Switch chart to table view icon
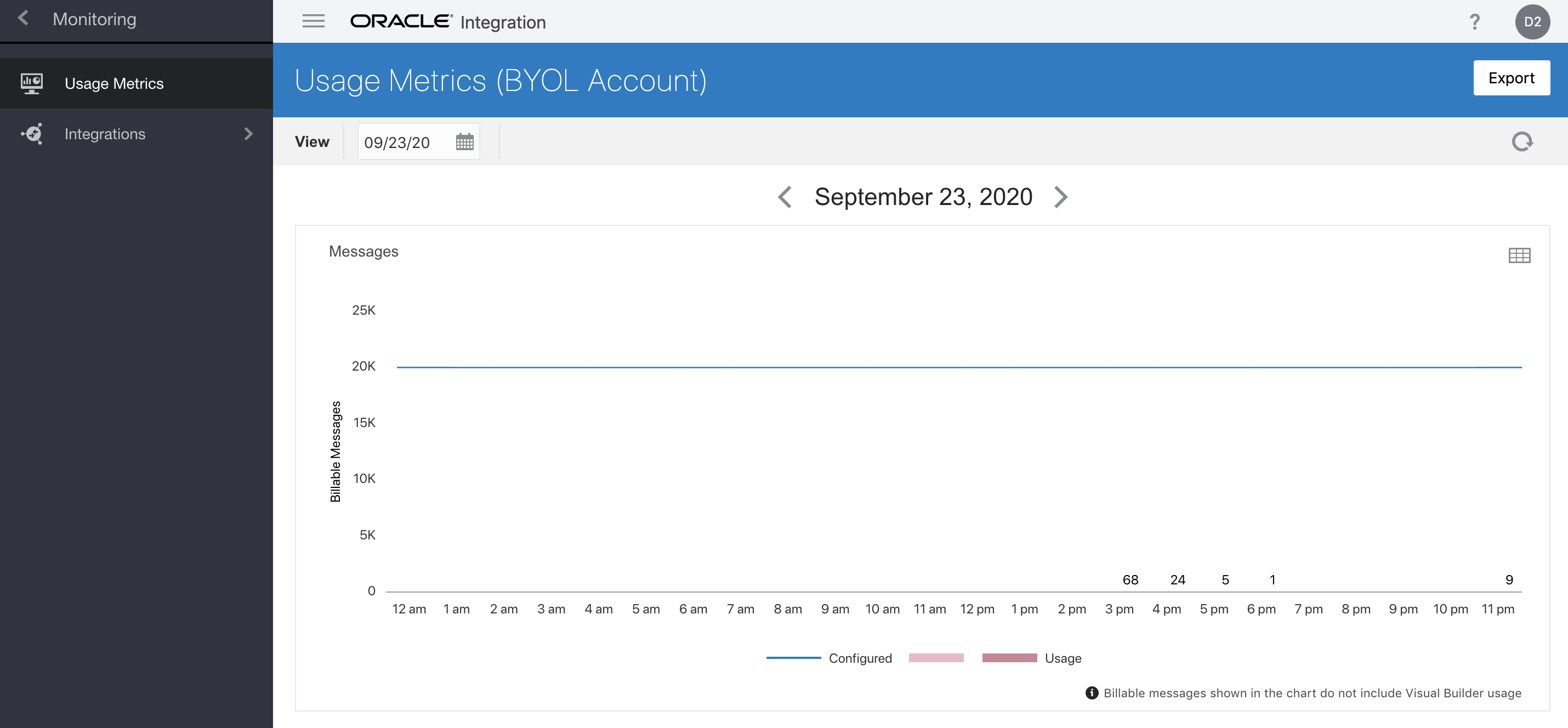This screenshot has width=1568, height=728. click(x=1519, y=255)
